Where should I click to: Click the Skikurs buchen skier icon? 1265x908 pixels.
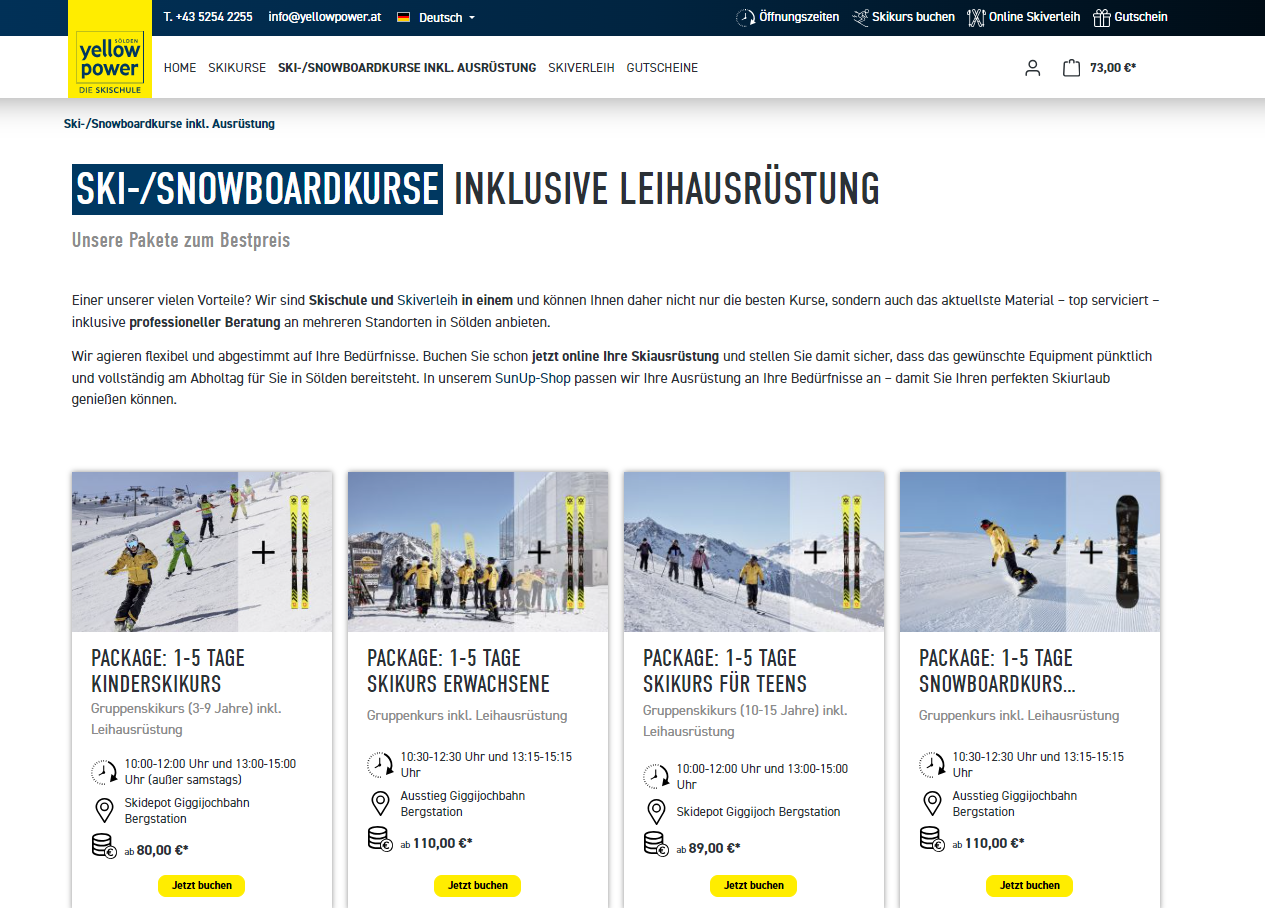click(860, 17)
